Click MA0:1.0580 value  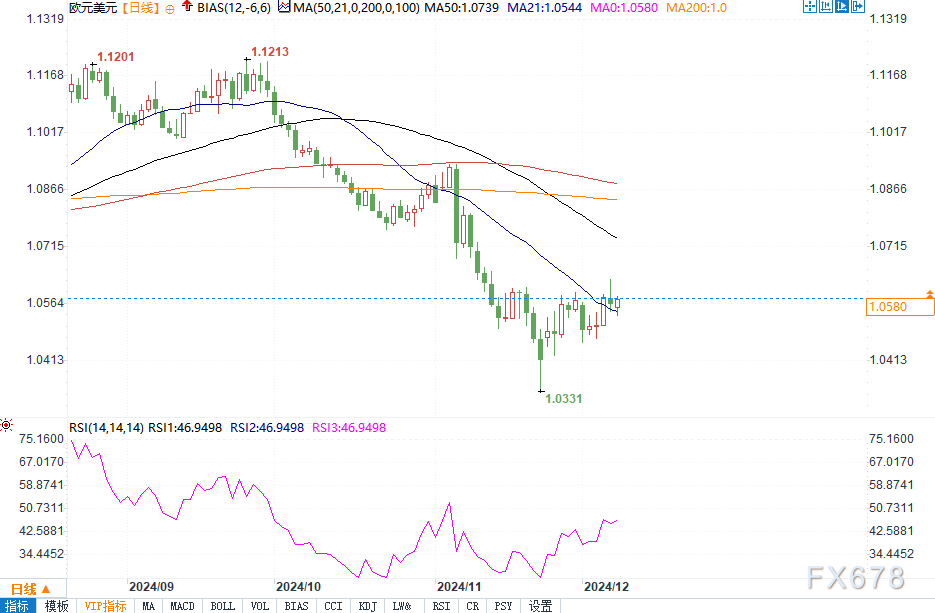[x=624, y=8]
